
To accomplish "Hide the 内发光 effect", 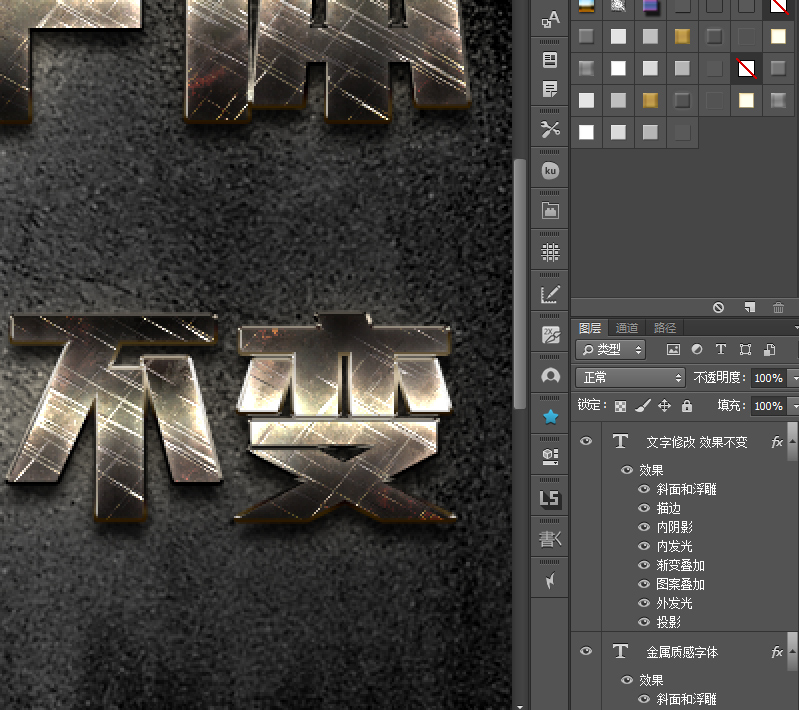I will (x=644, y=546).
